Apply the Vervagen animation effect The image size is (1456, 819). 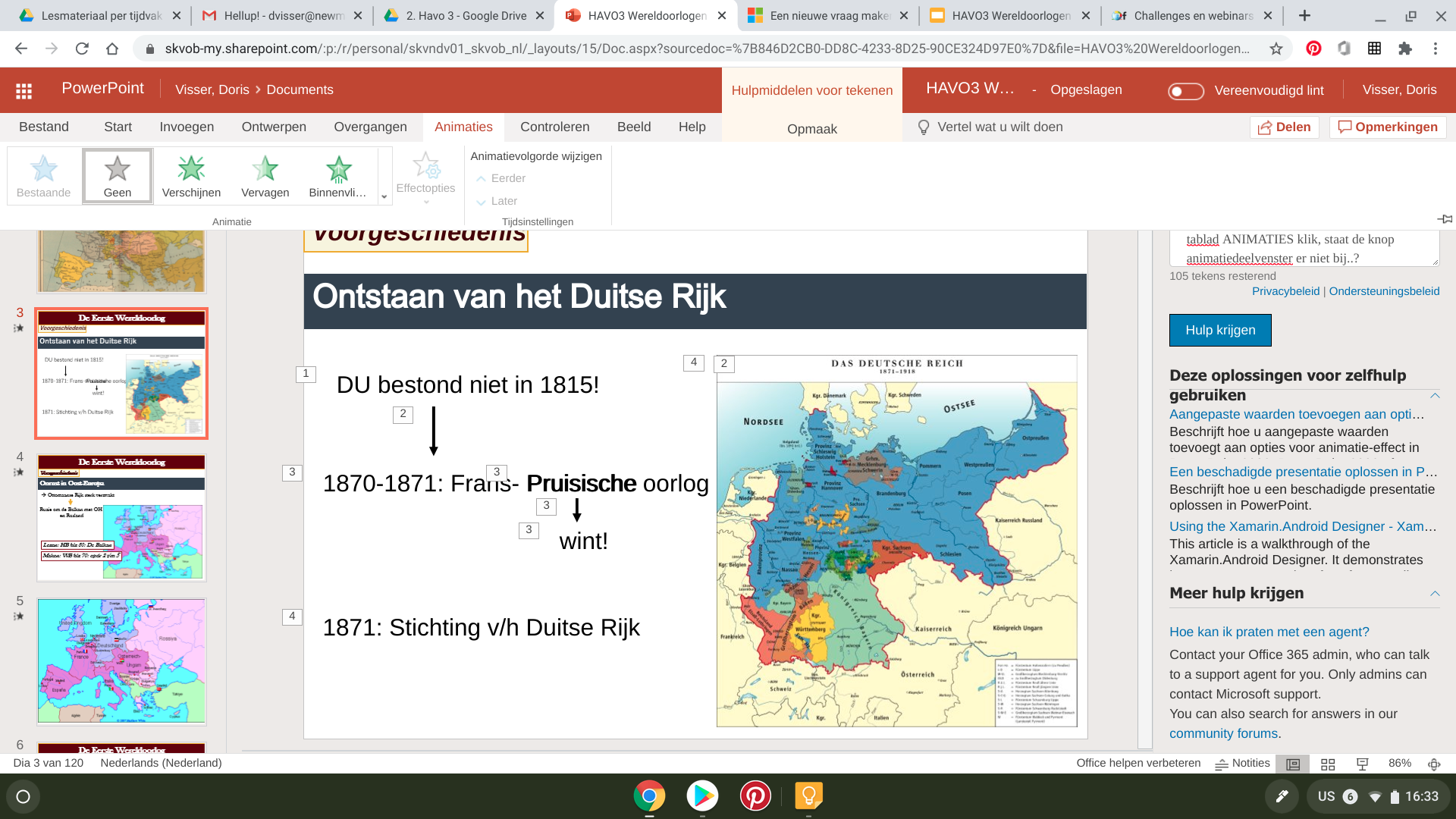[x=265, y=177]
